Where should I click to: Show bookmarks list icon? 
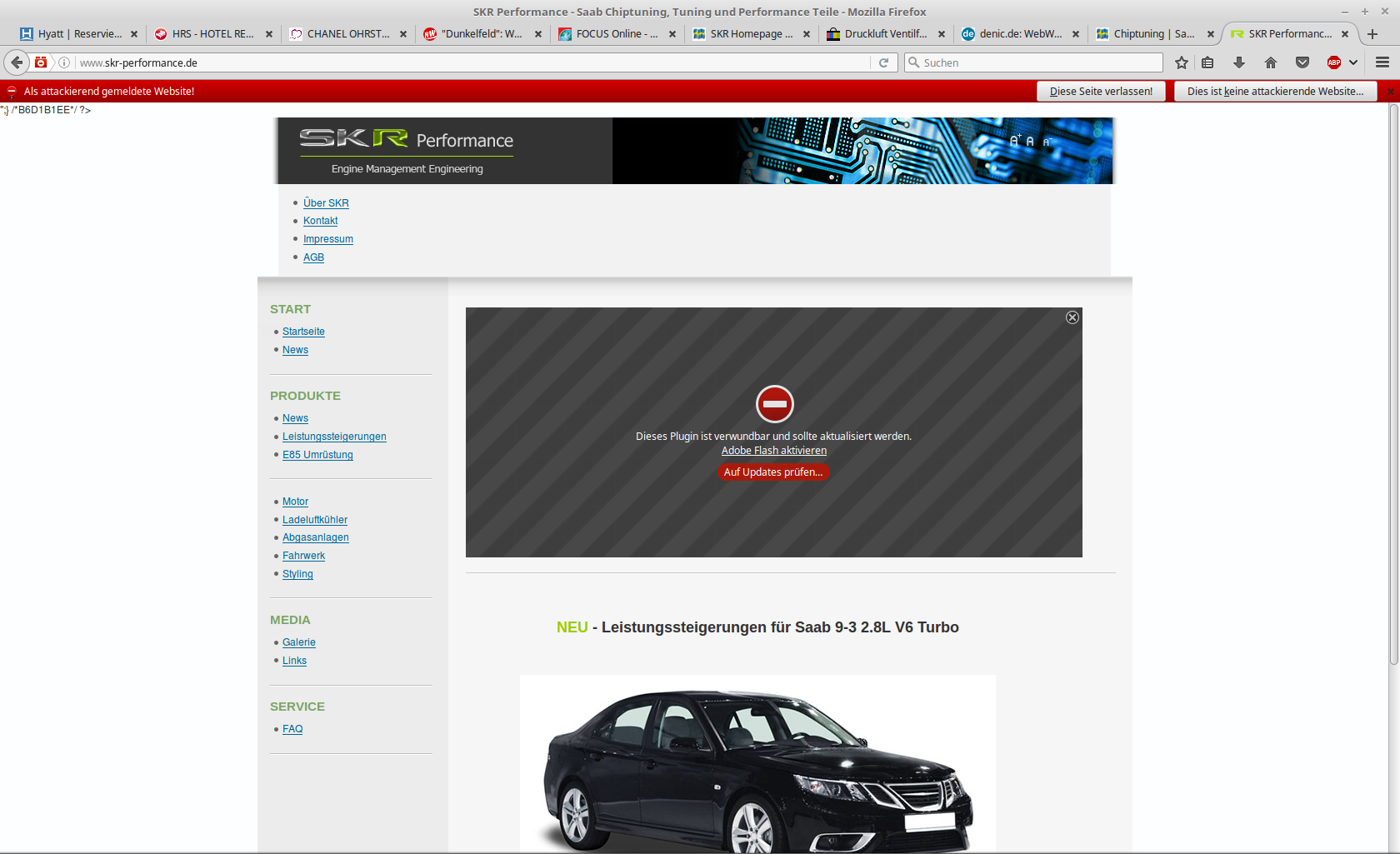click(x=1207, y=62)
